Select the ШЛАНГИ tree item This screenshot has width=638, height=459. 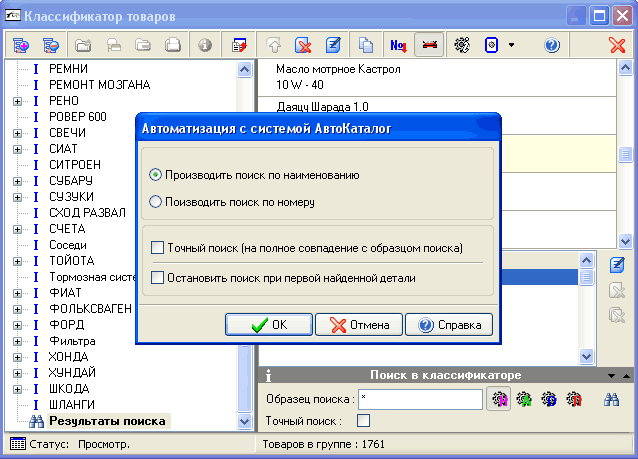point(72,404)
